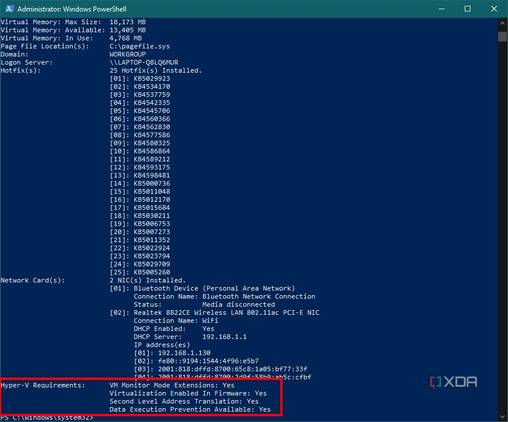Click the 'C:\pagefile.sys' page file value
Screen dimensions: 508x422
coord(140,46)
